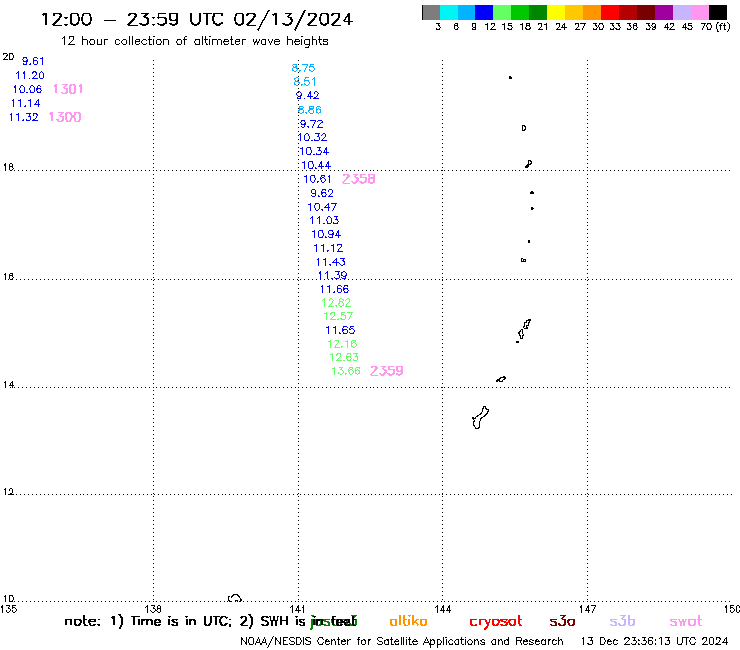Click the wave height value 9.61

[33, 61]
